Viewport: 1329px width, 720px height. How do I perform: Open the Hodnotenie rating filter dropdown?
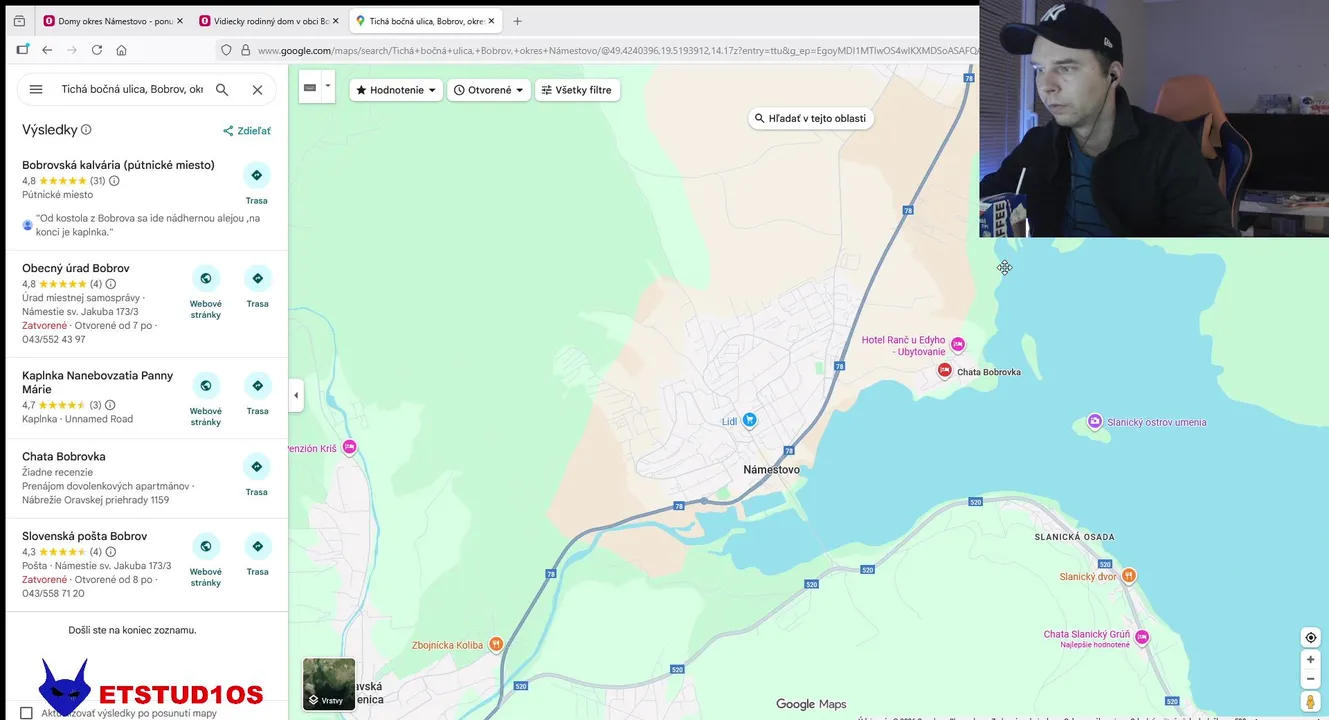click(x=396, y=90)
